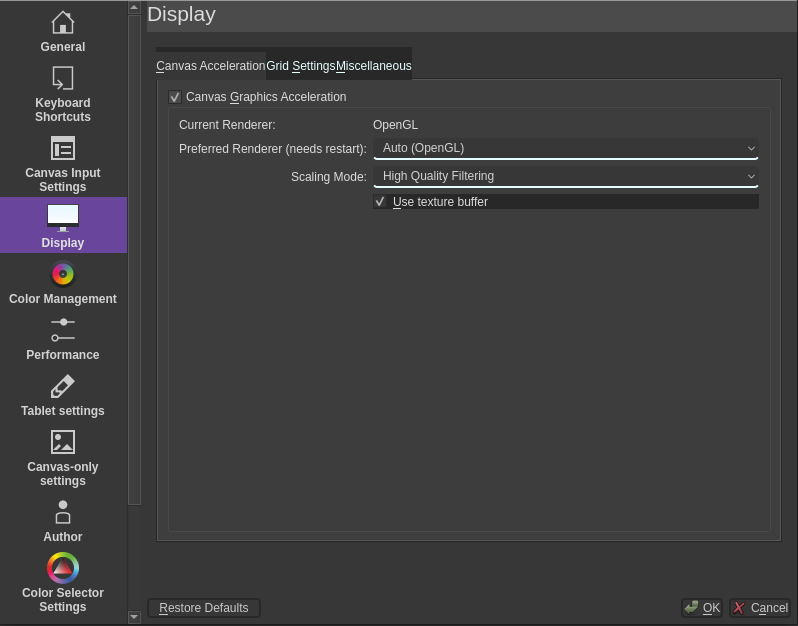Screen dimensions: 798x626
Task: Open the Scaling Mode dropdown
Action: pos(565,176)
